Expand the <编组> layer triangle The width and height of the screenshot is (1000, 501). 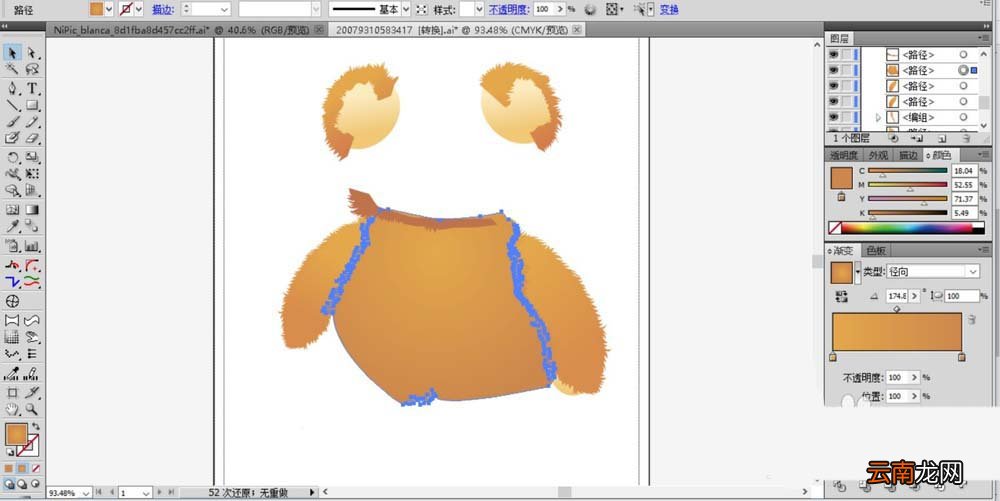[x=878, y=117]
